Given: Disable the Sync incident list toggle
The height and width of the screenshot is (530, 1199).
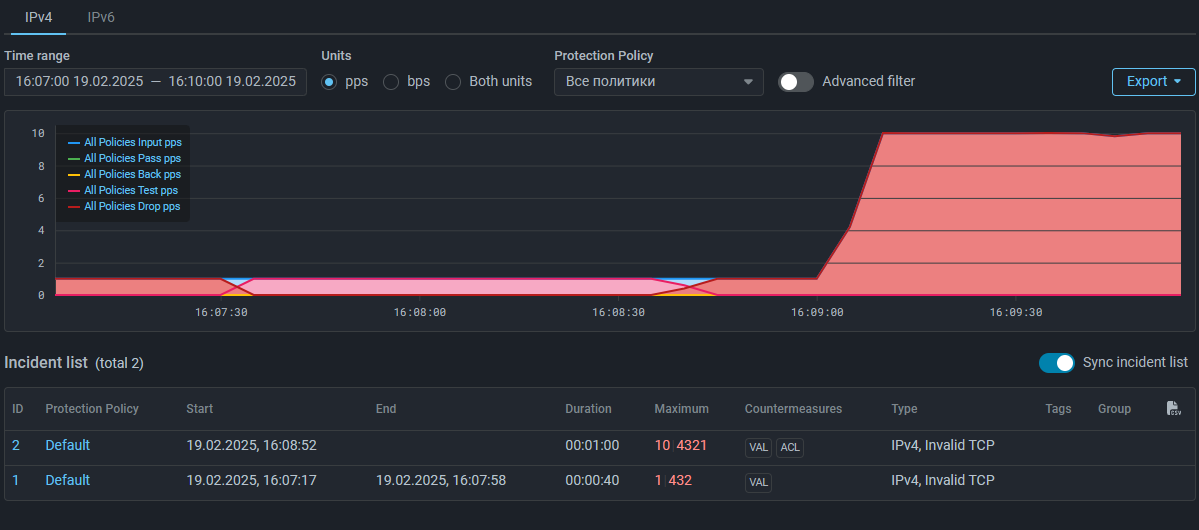Looking at the screenshot, I should [1056, 362].
